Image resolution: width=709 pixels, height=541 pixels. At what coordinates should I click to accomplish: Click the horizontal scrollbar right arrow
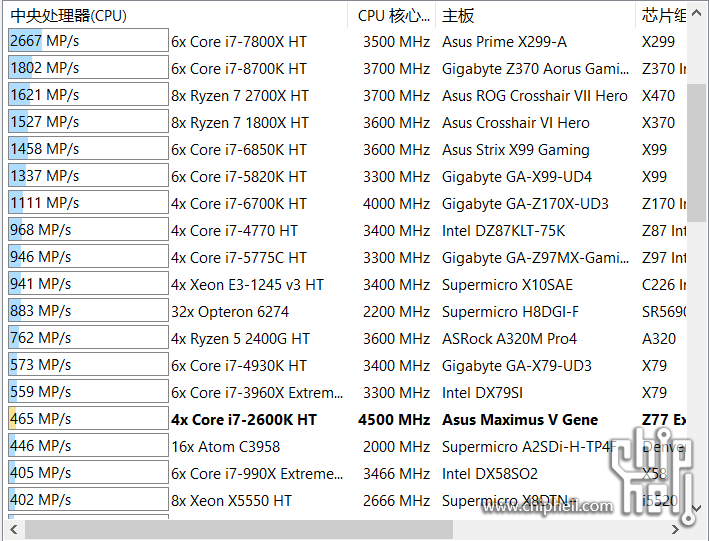[x=675, y=529]
